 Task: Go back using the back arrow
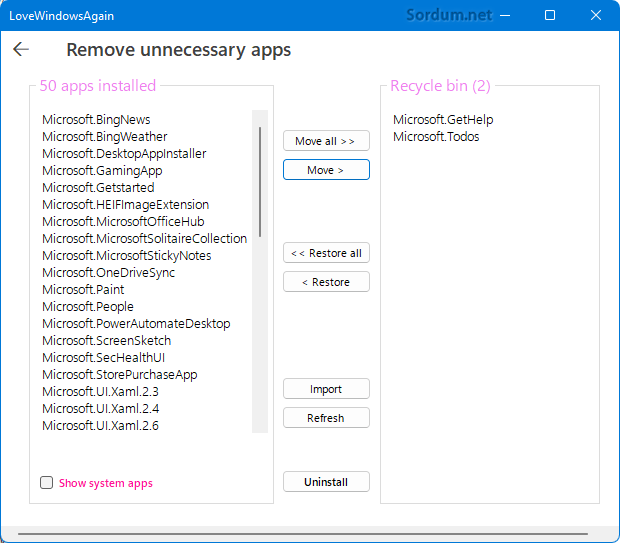coord(21,49)
